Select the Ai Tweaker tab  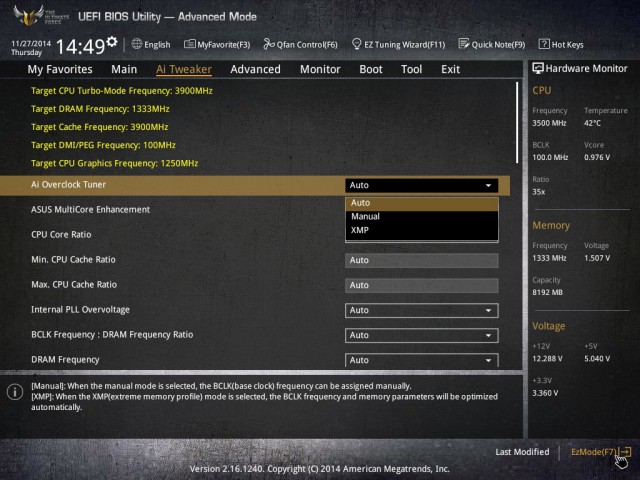(184, 69)
